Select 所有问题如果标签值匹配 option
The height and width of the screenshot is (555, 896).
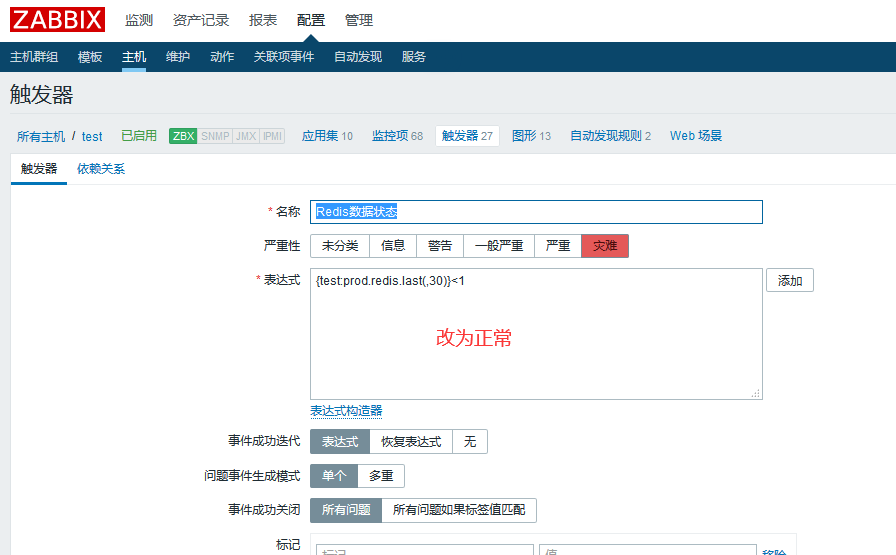coord(459,510)
